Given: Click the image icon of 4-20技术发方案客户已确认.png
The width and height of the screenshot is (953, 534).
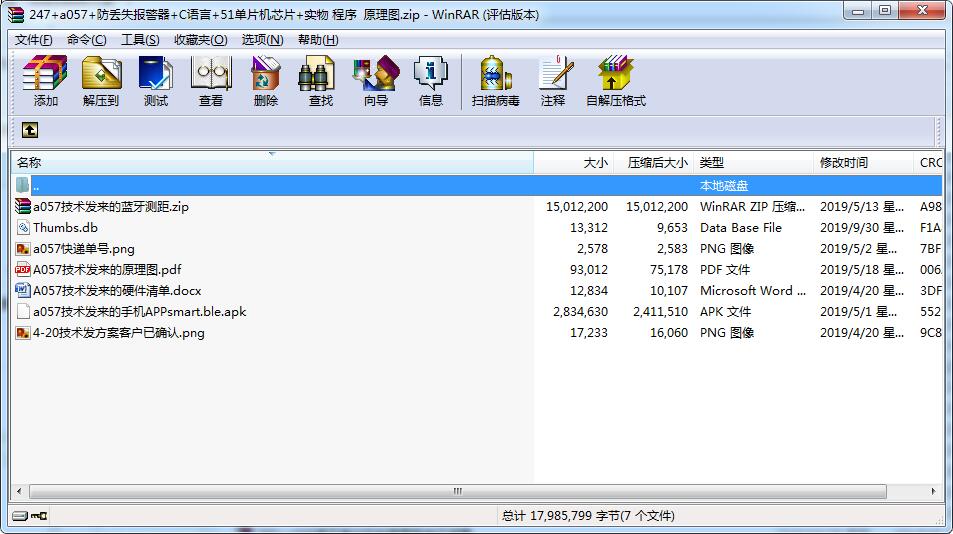Looking at the screenshot, I should tap(22, 333).
